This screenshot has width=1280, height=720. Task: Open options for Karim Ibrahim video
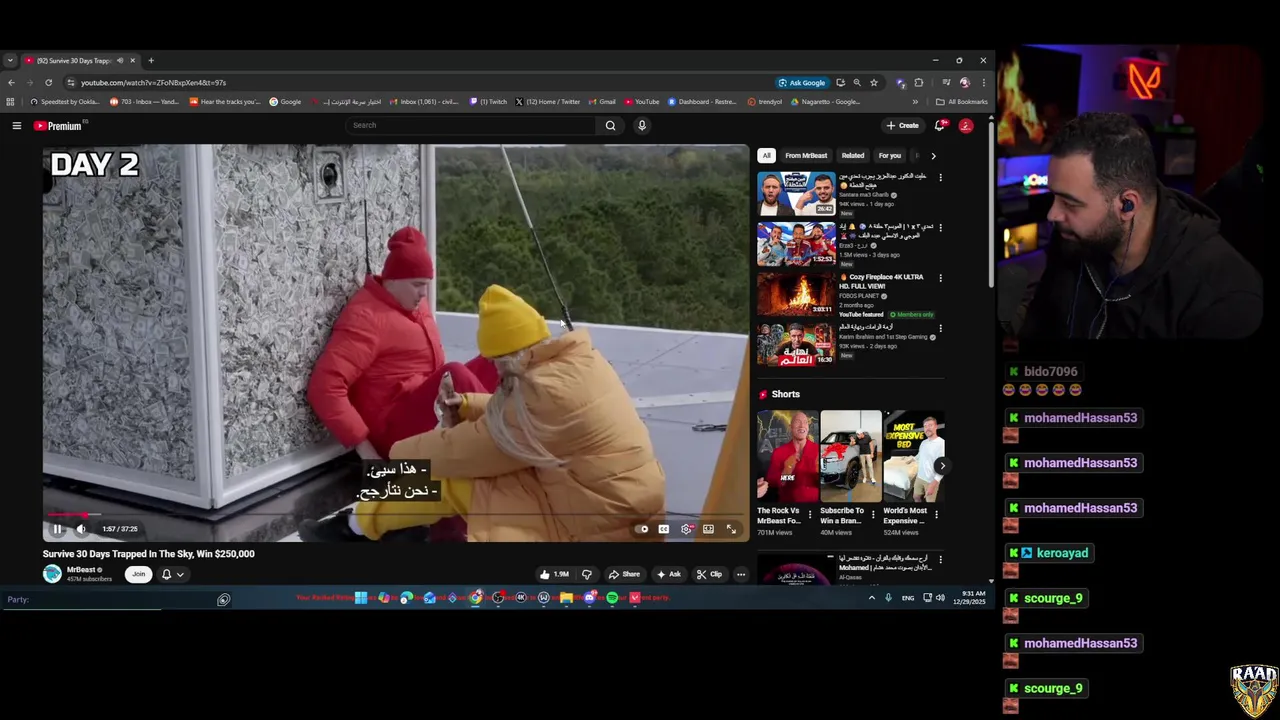point(940,328)
